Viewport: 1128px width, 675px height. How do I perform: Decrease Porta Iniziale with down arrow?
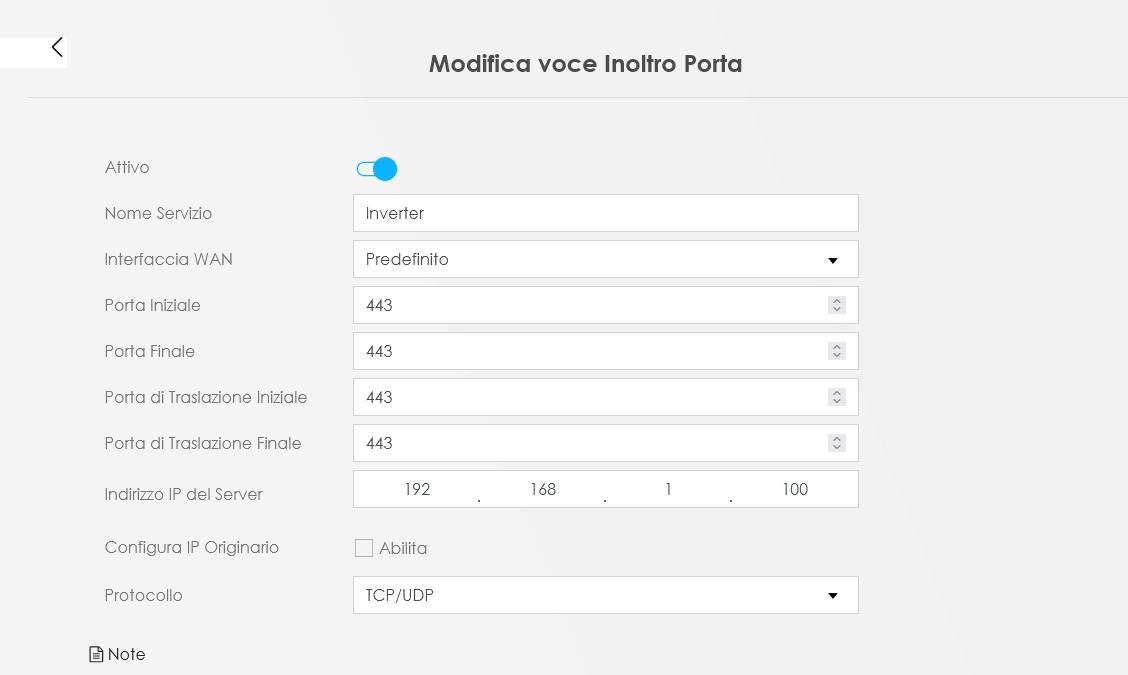(837, 309)
